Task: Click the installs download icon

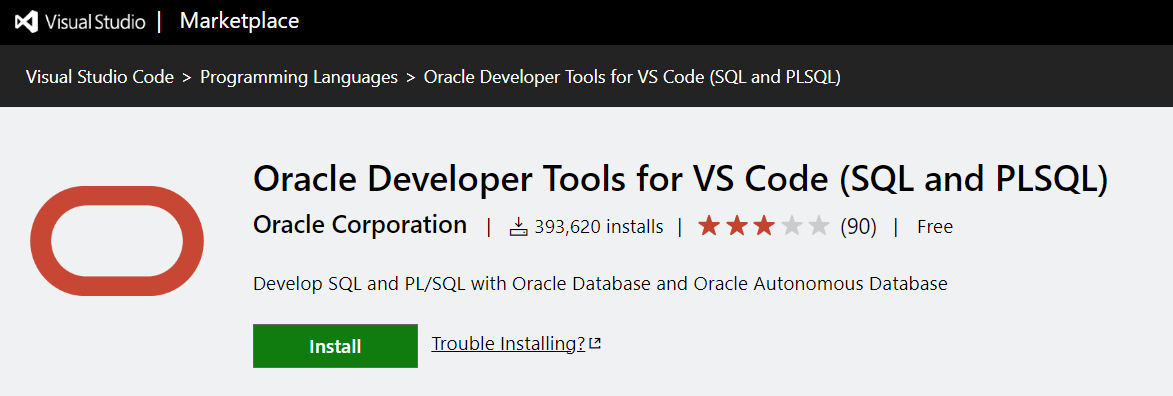Action: pos(519,227)
